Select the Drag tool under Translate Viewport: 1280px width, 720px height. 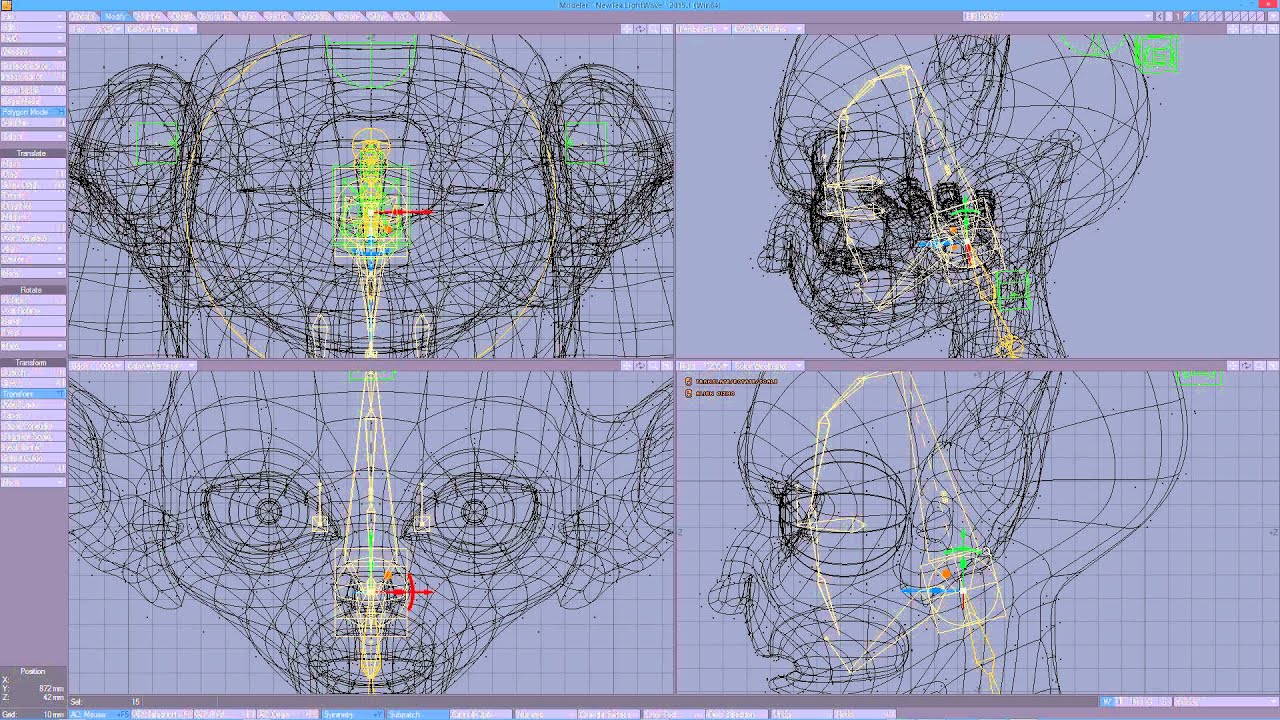tap(34, 174)
